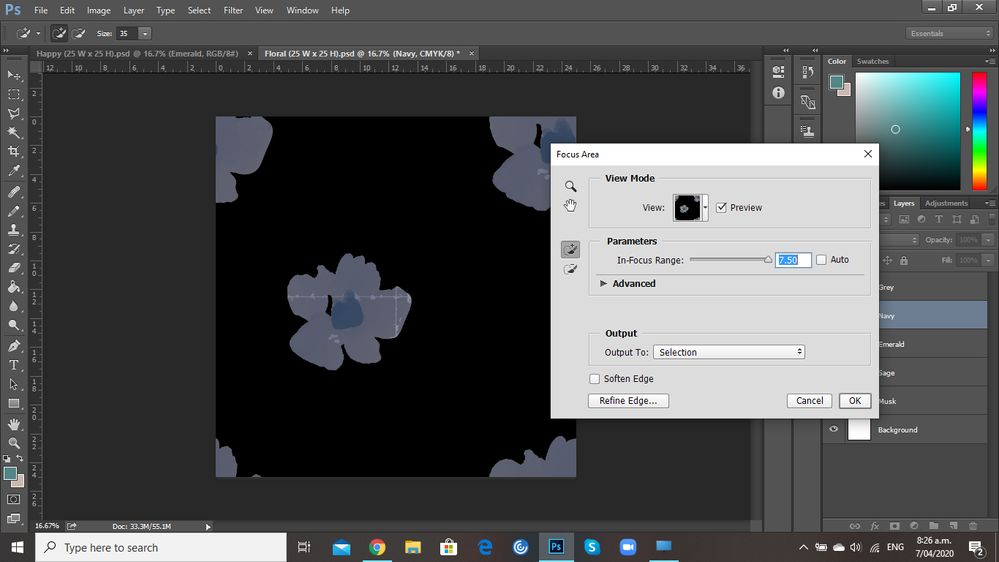Click the rainbow hue slider strip
This screenshot has height=562, width=999.
[x=979, y=131]
